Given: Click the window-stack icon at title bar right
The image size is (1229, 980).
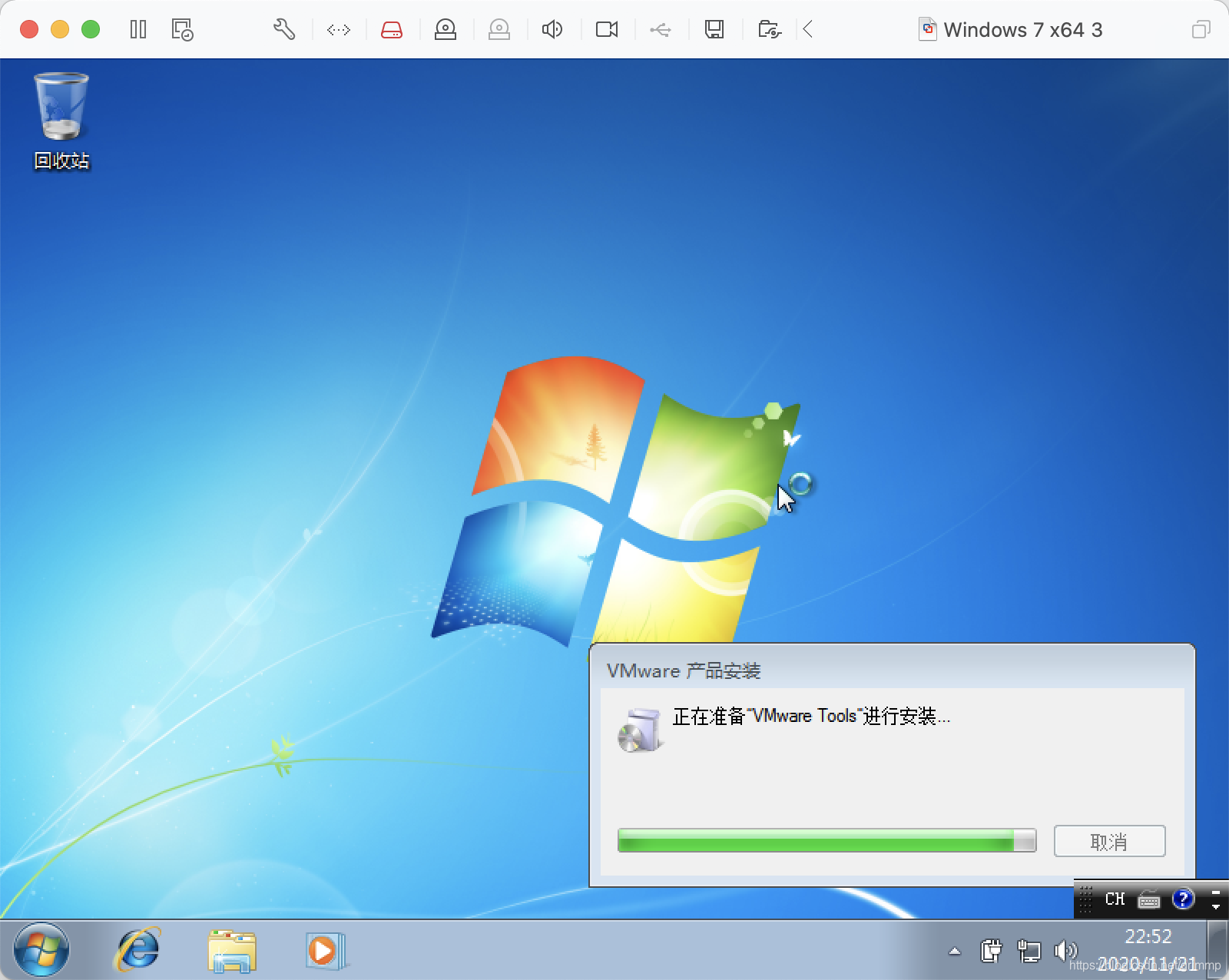Looking at the screenshot, I should 1201,30.
